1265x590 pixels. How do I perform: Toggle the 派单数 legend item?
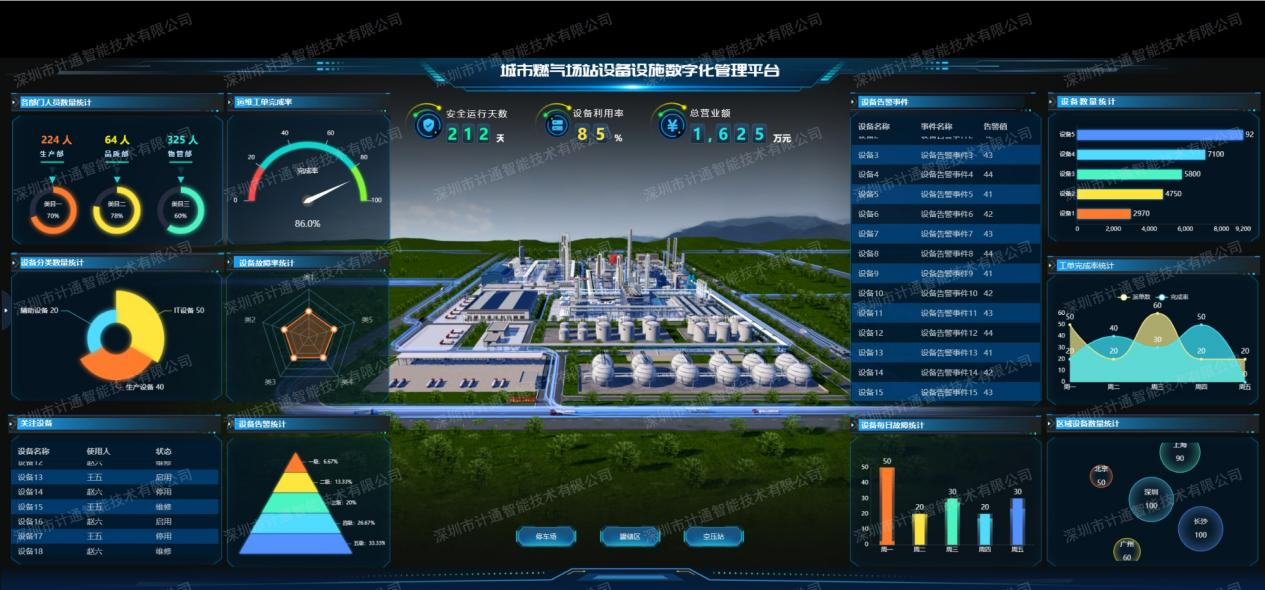[x=1136, y=297]
